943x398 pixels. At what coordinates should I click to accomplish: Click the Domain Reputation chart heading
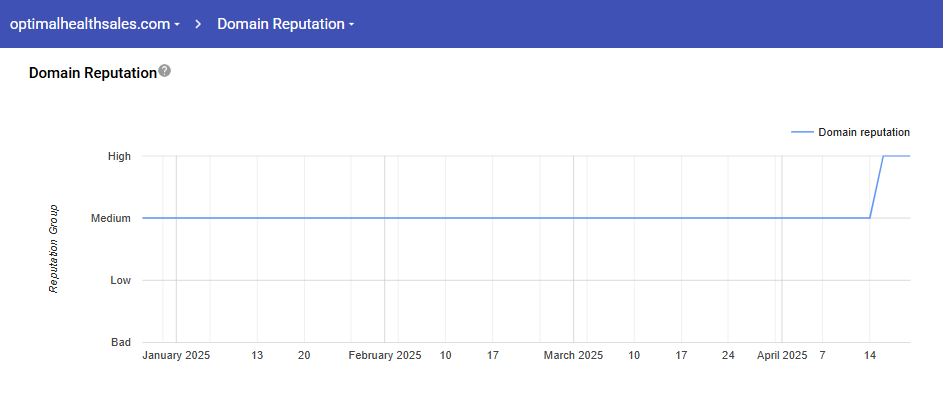pyautogui.click(x=93, y=73)
